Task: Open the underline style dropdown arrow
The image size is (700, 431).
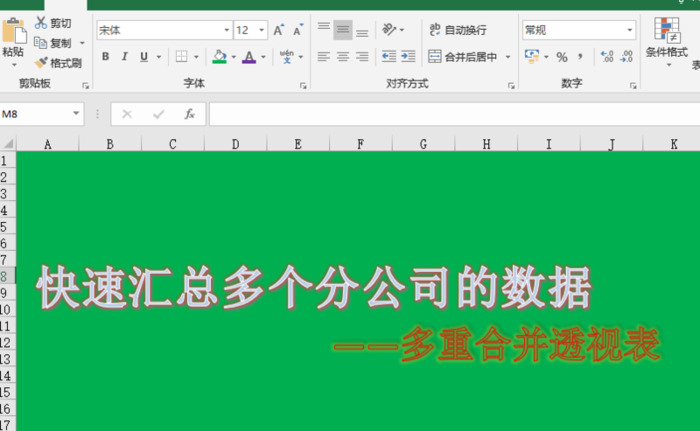Action: tap(159, 57)
